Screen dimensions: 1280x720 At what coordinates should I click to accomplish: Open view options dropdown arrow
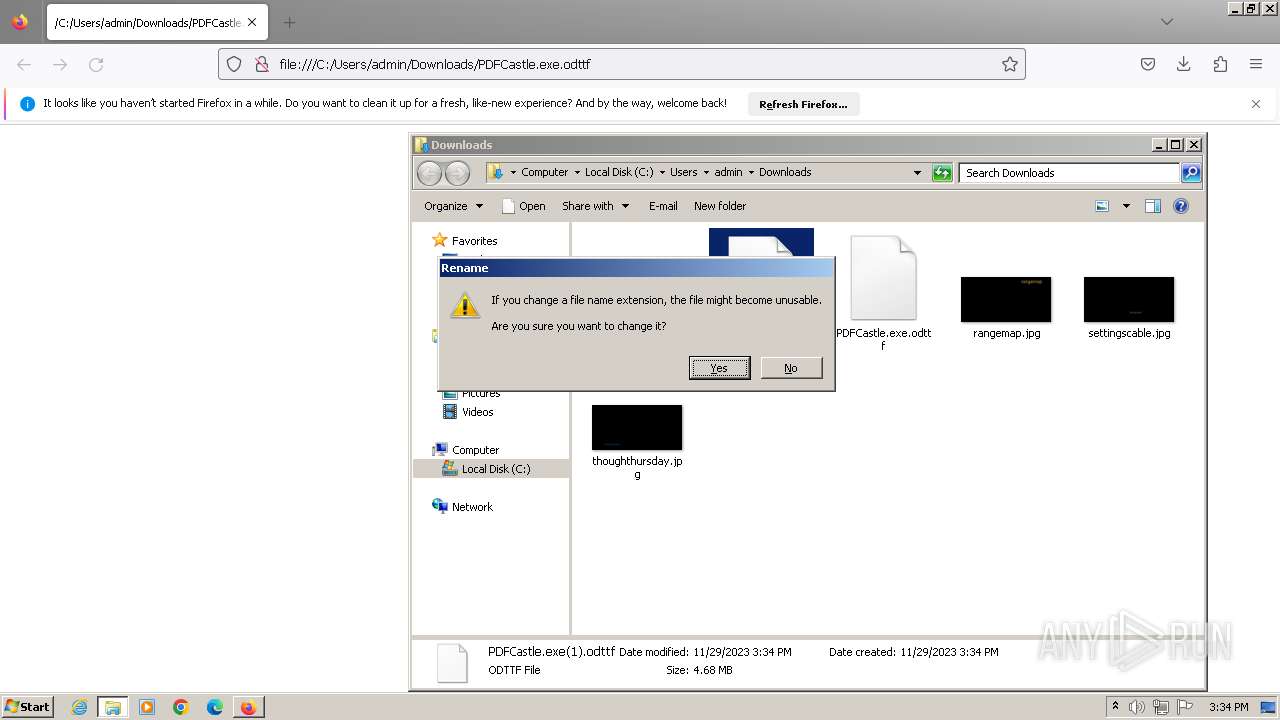tap(1126, 206)
